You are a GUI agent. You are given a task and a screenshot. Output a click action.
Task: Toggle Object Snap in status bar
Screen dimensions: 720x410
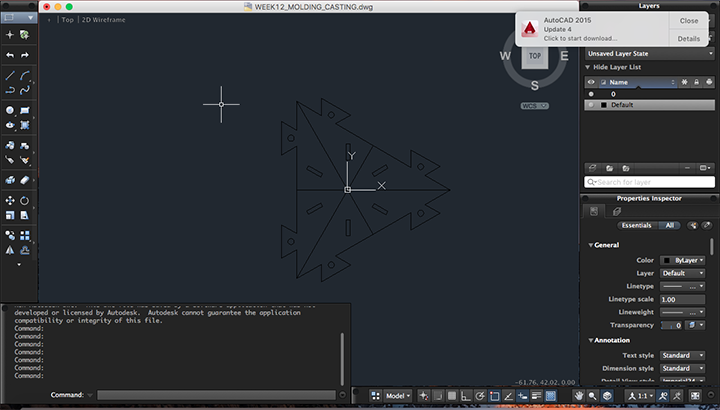(494, 396)
